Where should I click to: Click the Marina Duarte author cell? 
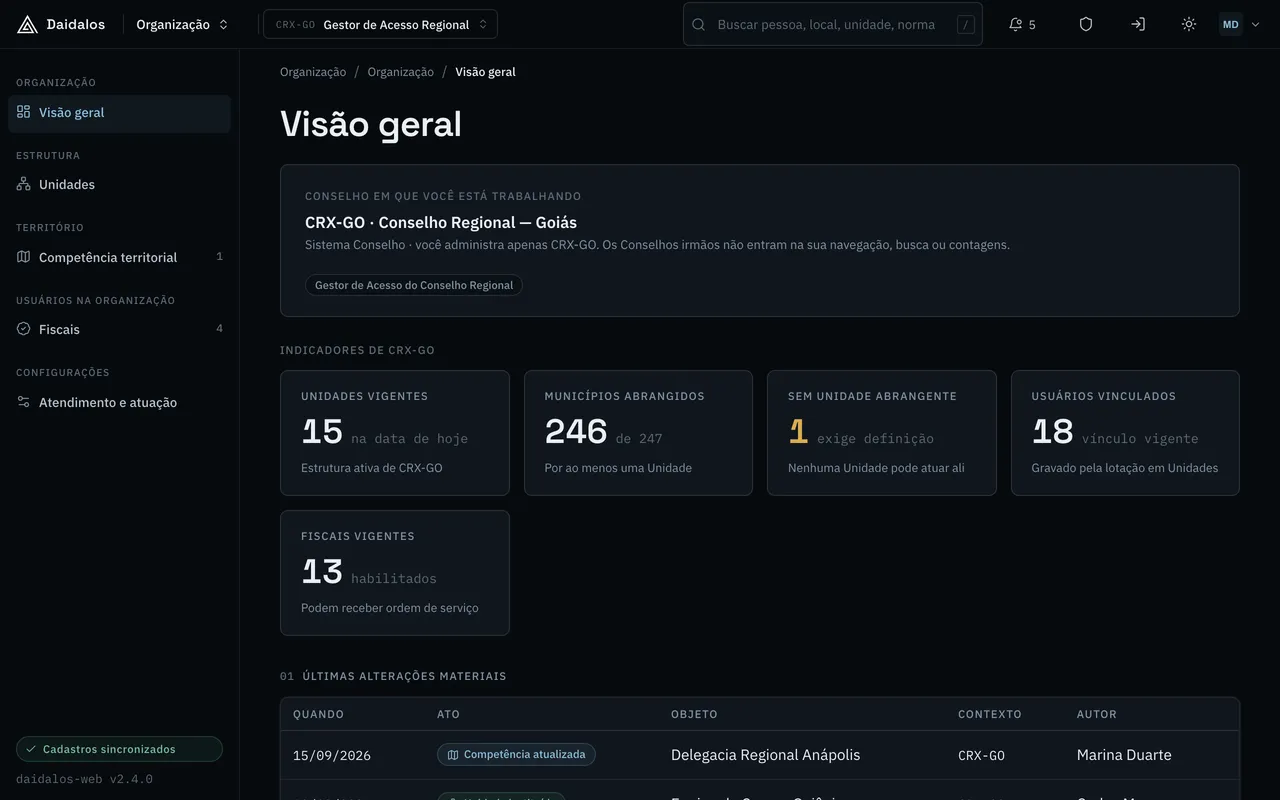pyautogui.click(x=1124, y=755)
